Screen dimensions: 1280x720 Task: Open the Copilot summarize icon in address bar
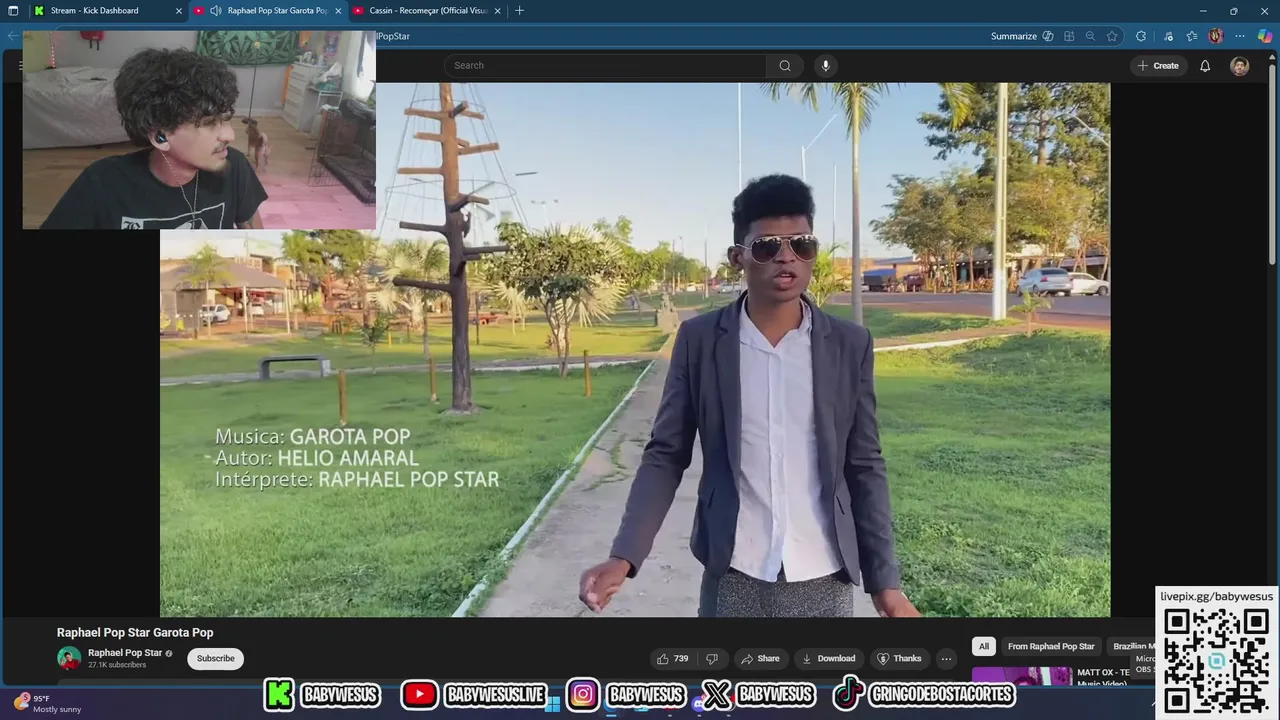[1048, 36]
